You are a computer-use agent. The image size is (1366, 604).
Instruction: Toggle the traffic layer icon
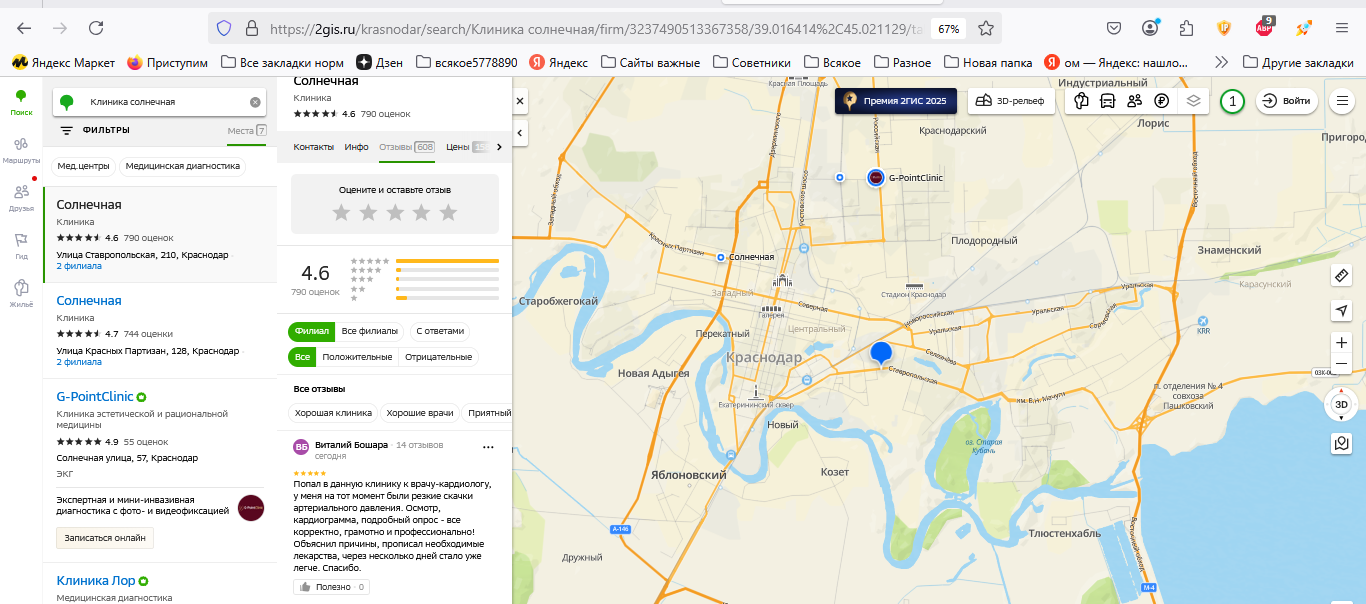click(x=1081, y=101)
